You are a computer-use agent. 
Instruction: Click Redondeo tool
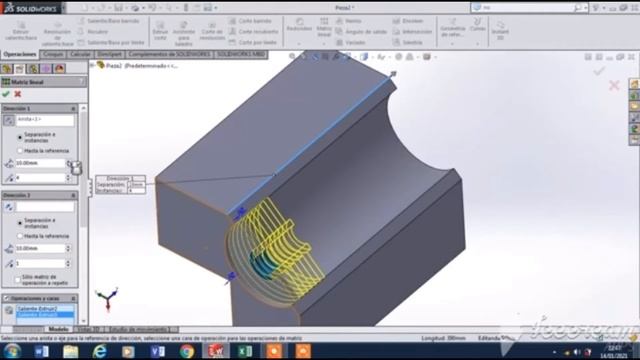299,24
